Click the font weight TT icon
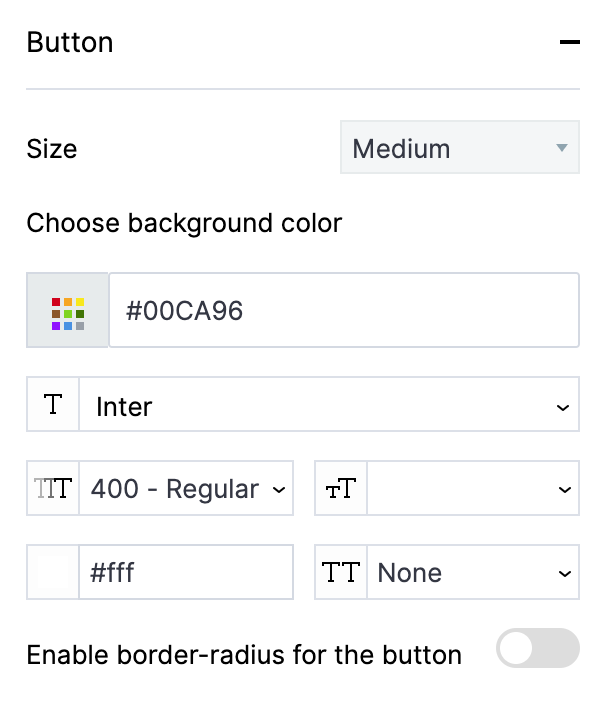 click(53, 488)
